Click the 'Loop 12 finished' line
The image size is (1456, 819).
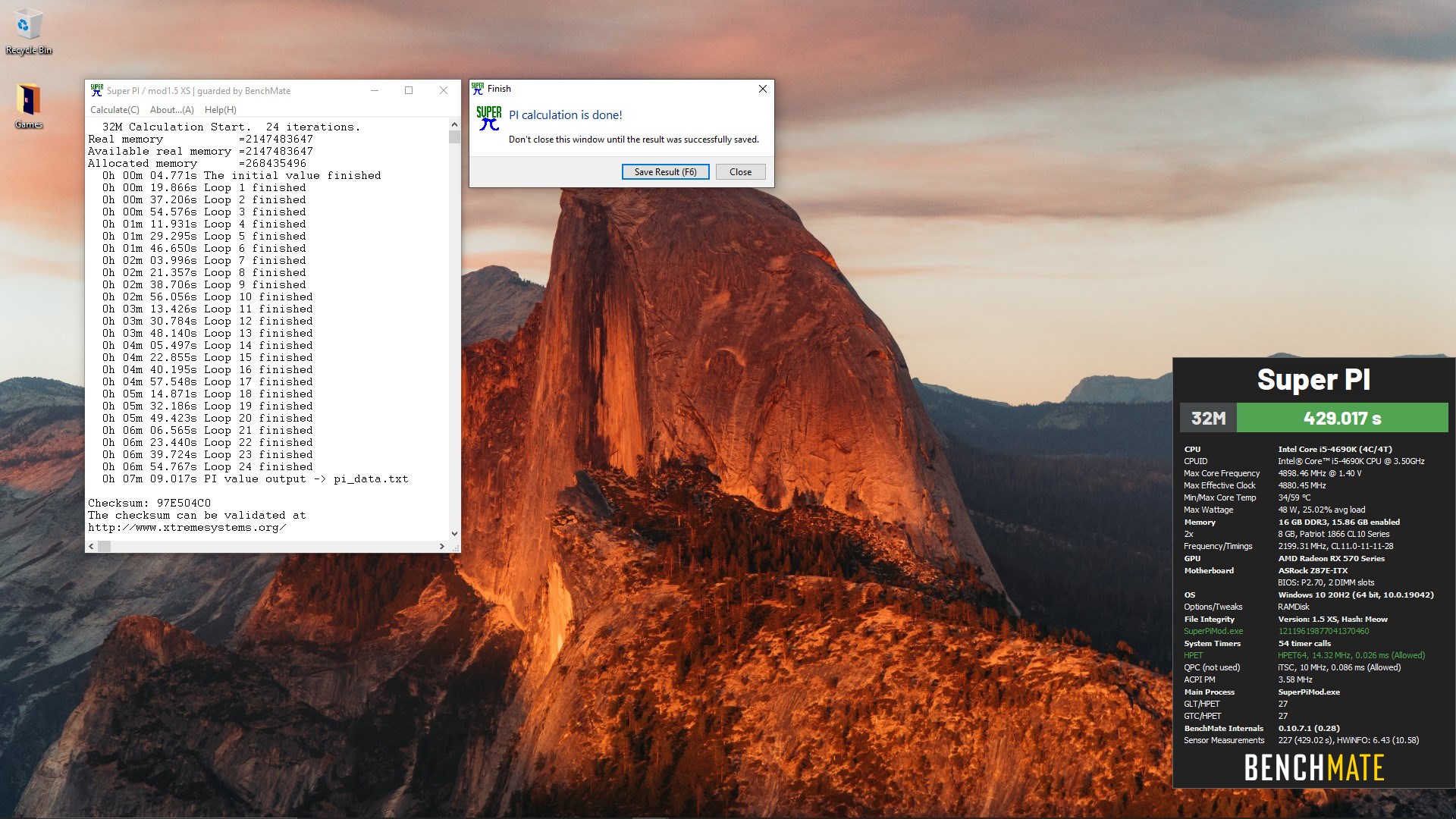[x=207, y=321]
